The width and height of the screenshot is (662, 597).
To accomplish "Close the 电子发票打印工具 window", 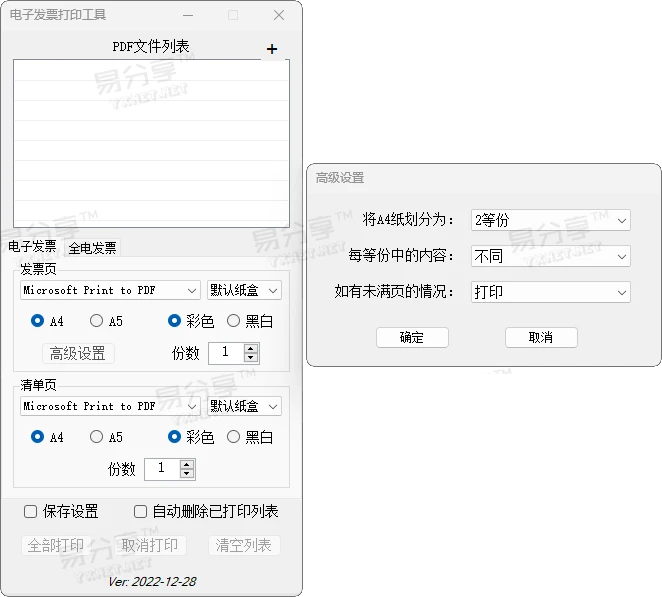I will tap(279, 15).
